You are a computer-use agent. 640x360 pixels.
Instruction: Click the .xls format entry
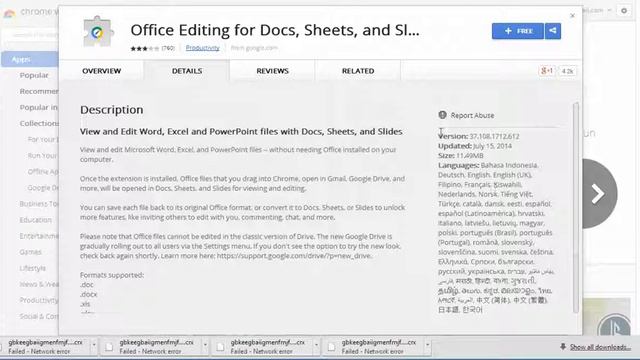pos(85,304)
